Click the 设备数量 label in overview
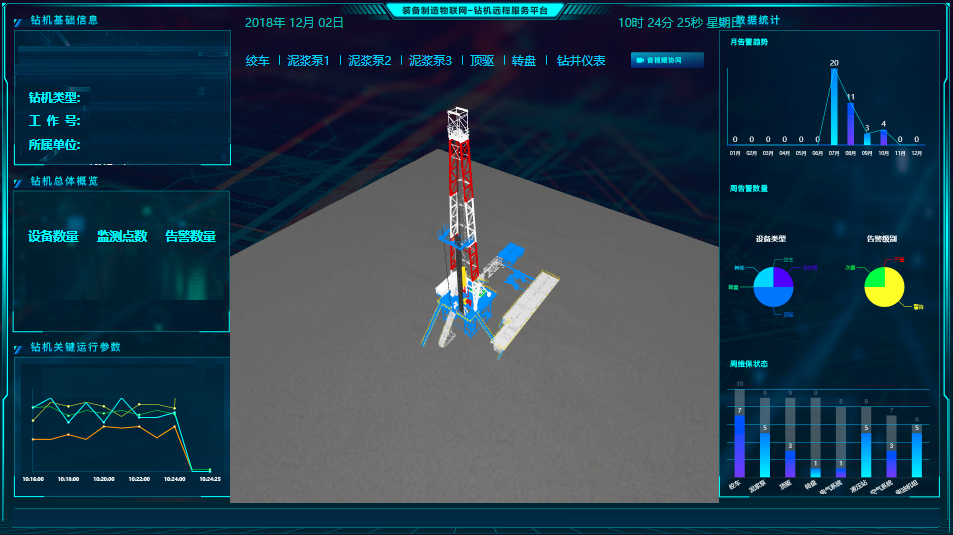Viewport: 953px width, 535px height. point(53,237)
